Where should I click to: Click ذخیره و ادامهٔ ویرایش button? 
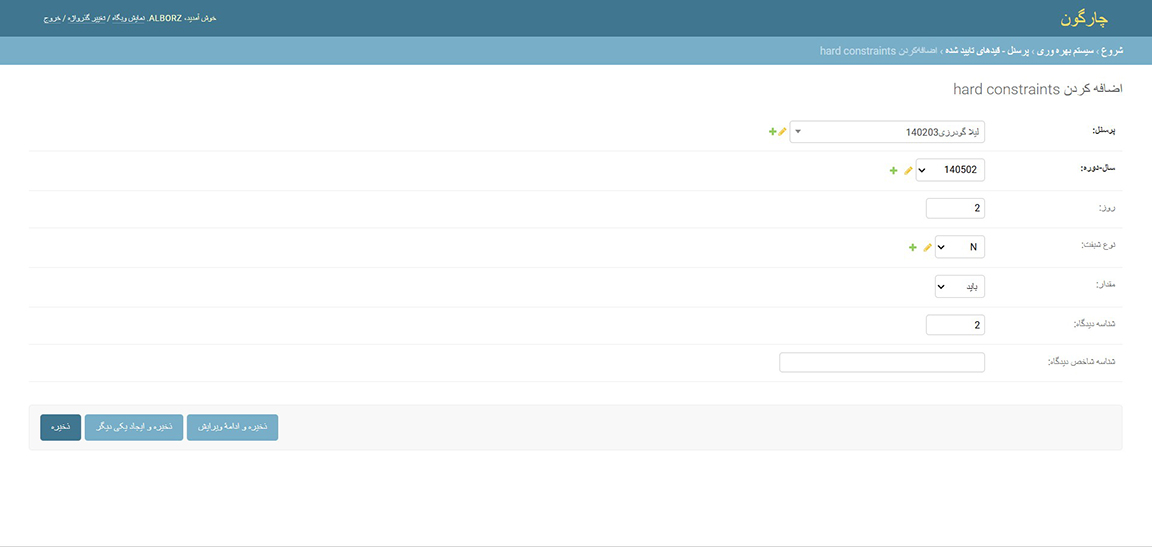click(232, 427)
